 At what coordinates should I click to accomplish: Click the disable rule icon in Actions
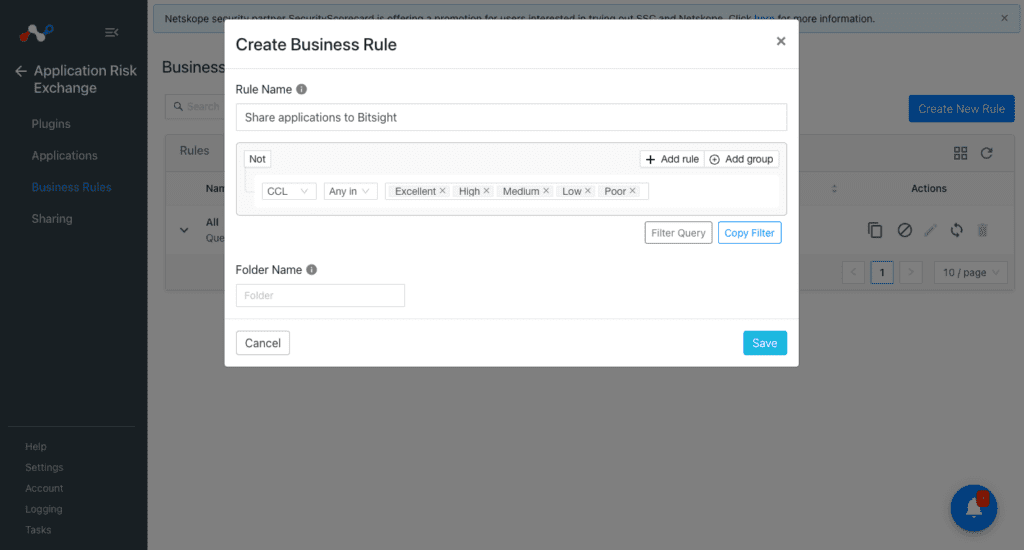904,230
